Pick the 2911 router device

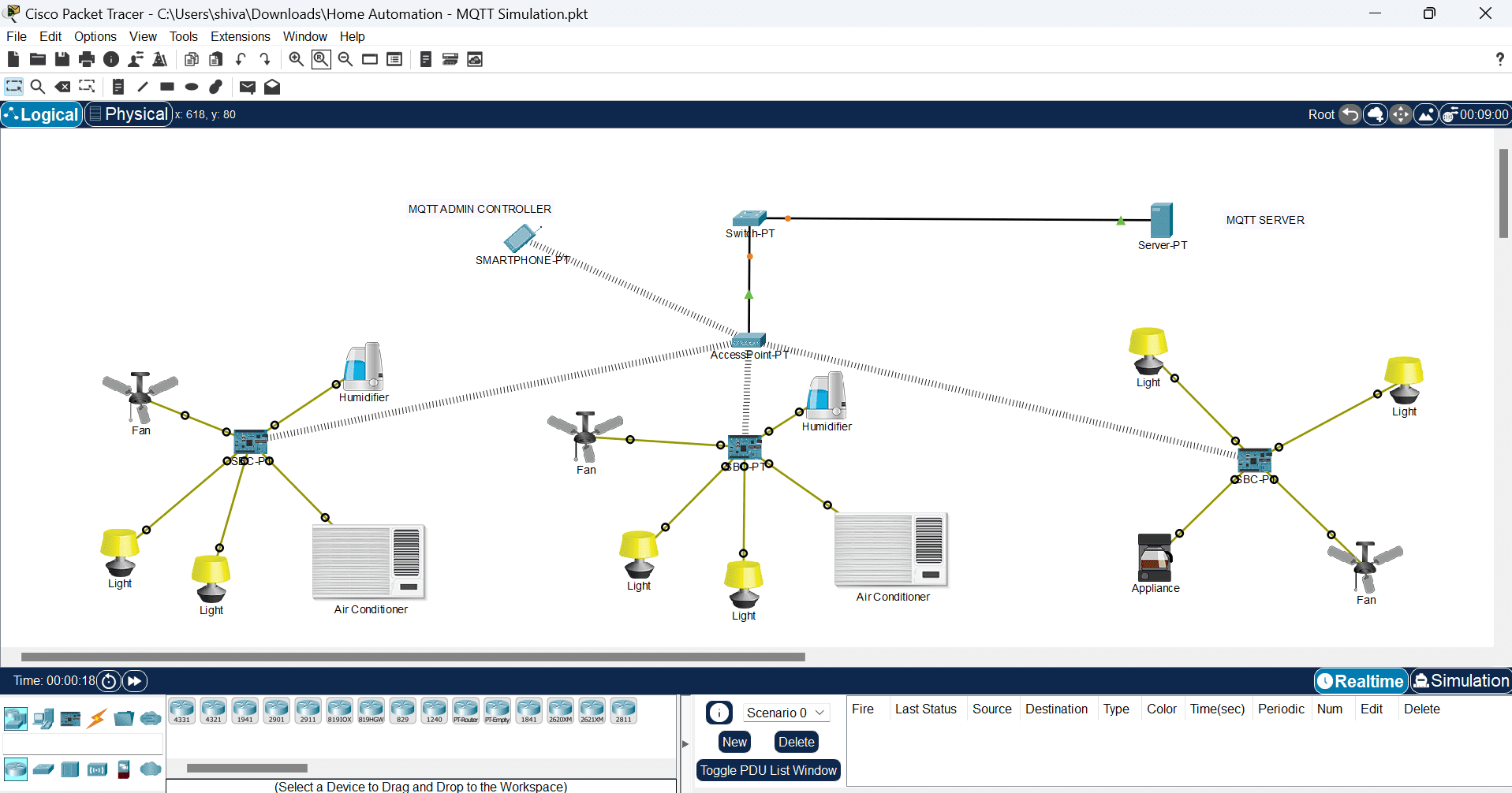point(308,711)
